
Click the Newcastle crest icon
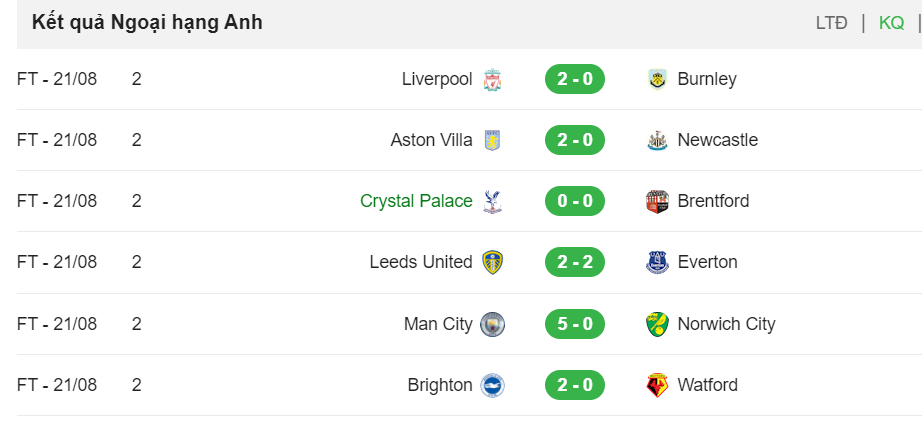(657, 140)
